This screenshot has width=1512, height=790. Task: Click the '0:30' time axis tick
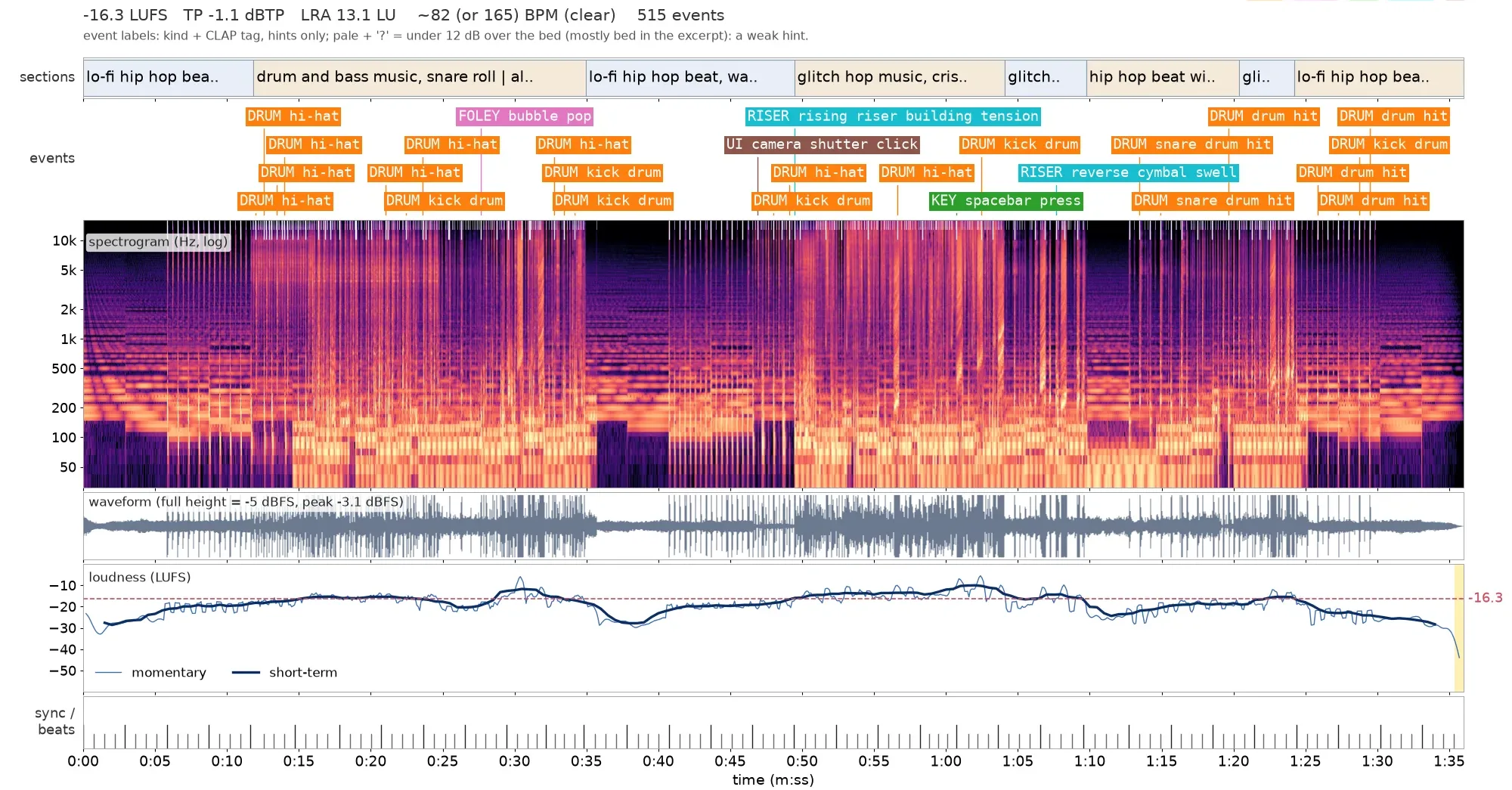(514, 761)
